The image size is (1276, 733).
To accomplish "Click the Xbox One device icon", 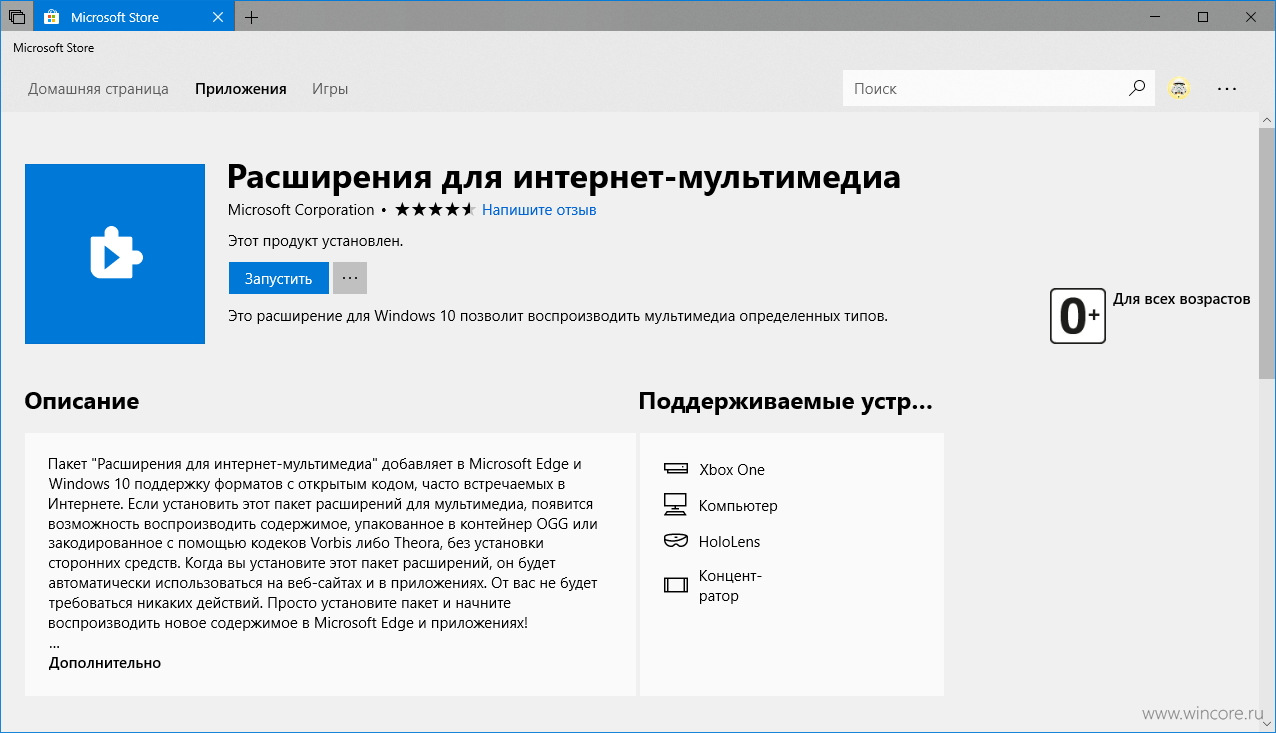I will [676, 470].
